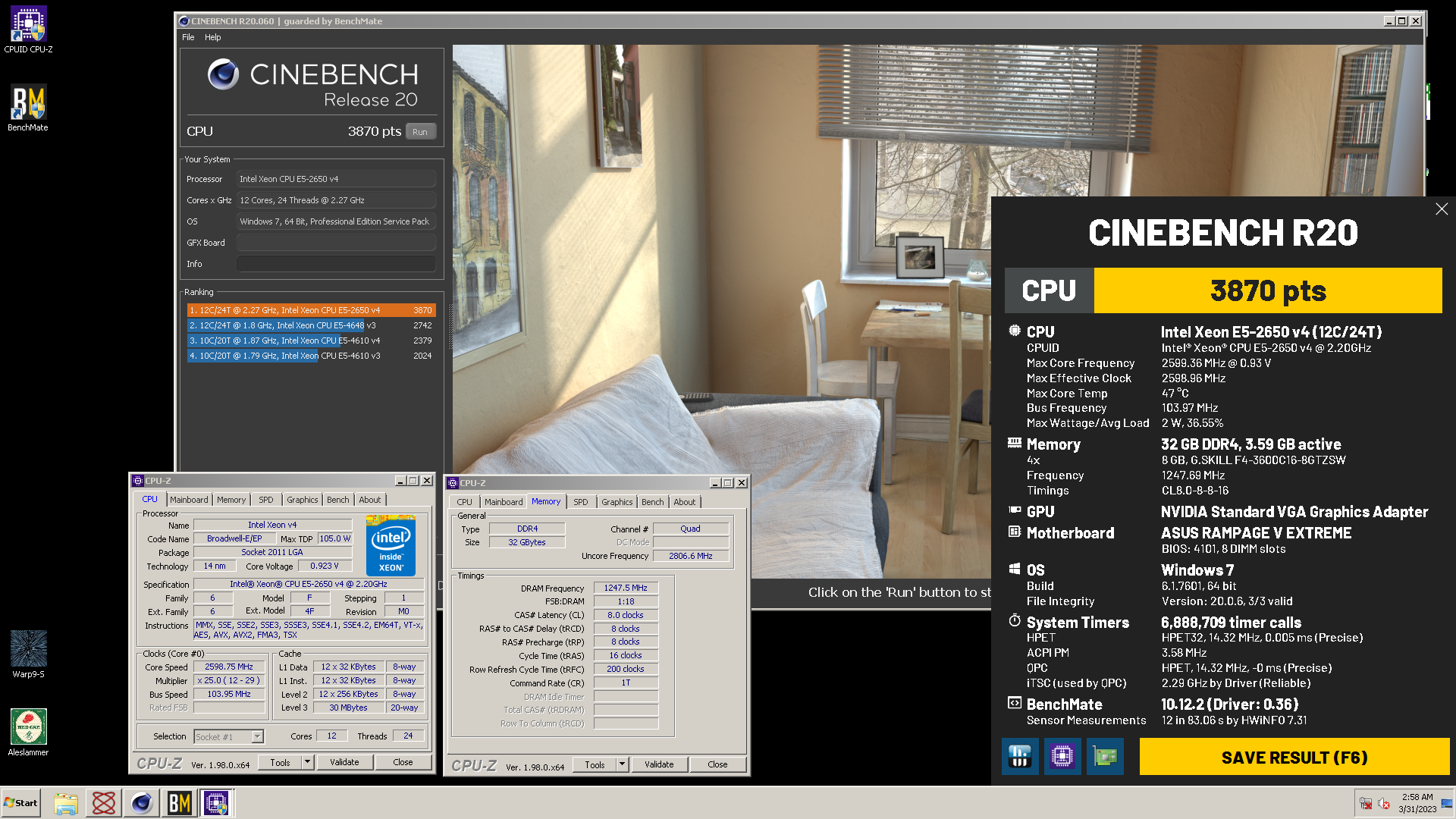Open Mainboard tab in right CPU-Z window

pos(504,502)
